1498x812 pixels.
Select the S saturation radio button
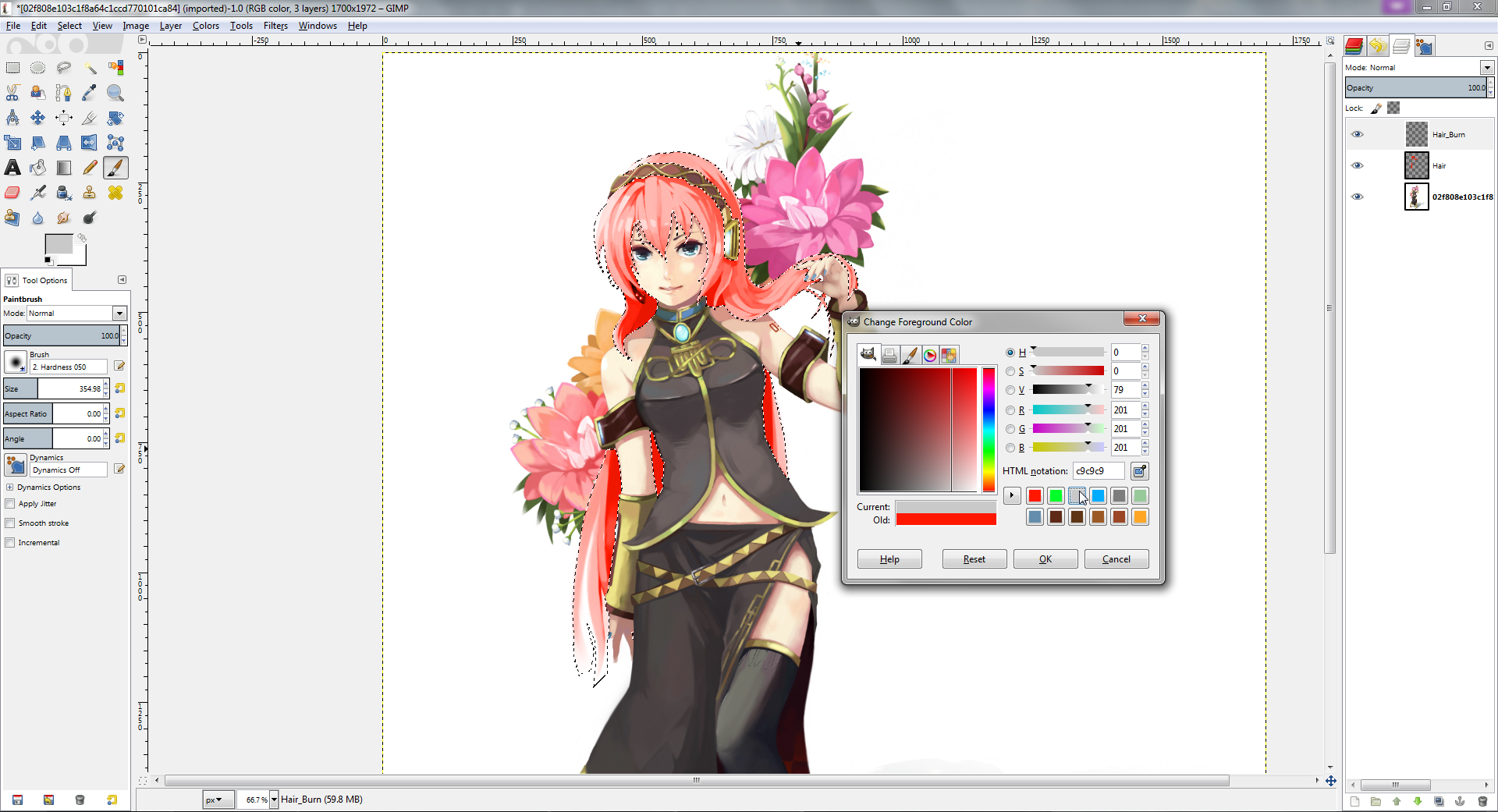(1010, 371)
